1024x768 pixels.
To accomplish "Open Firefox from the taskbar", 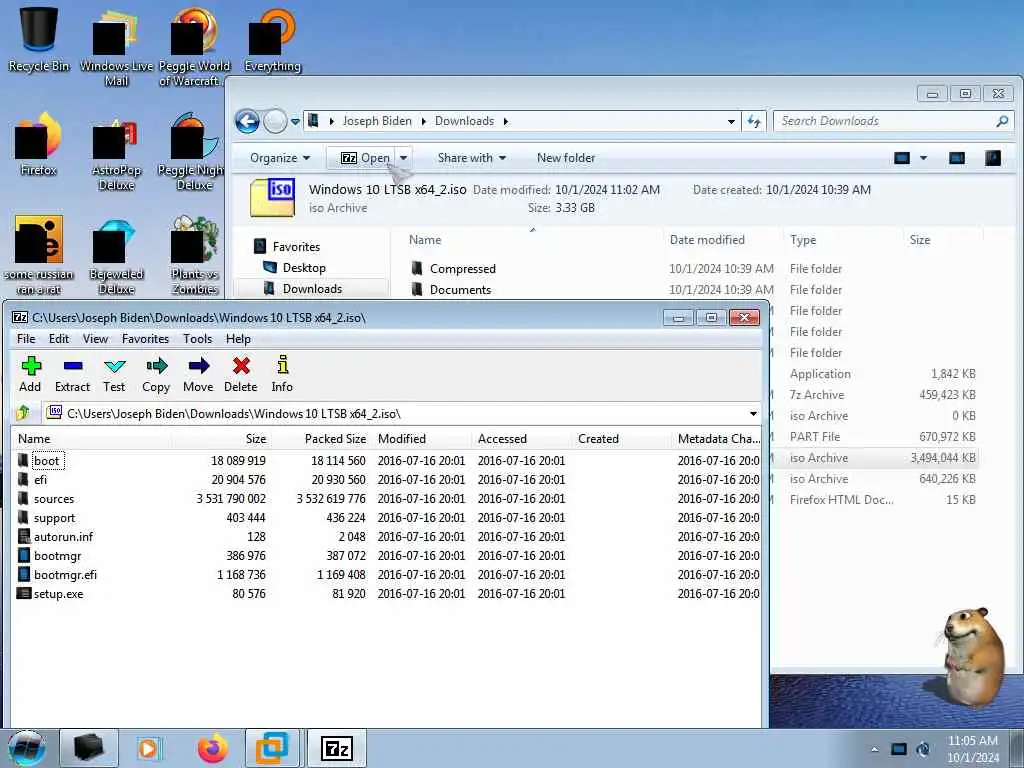I will [x=212, y=748].
